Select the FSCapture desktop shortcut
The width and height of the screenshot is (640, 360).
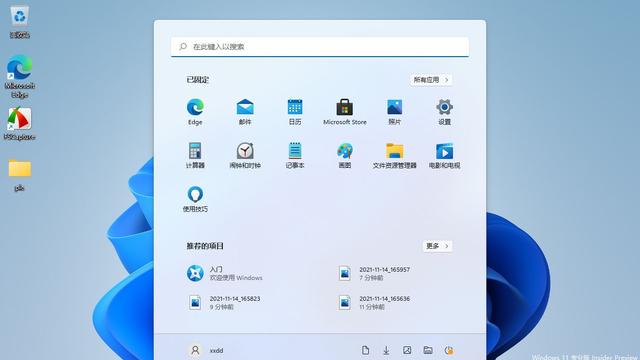click(x=20, y=124)
